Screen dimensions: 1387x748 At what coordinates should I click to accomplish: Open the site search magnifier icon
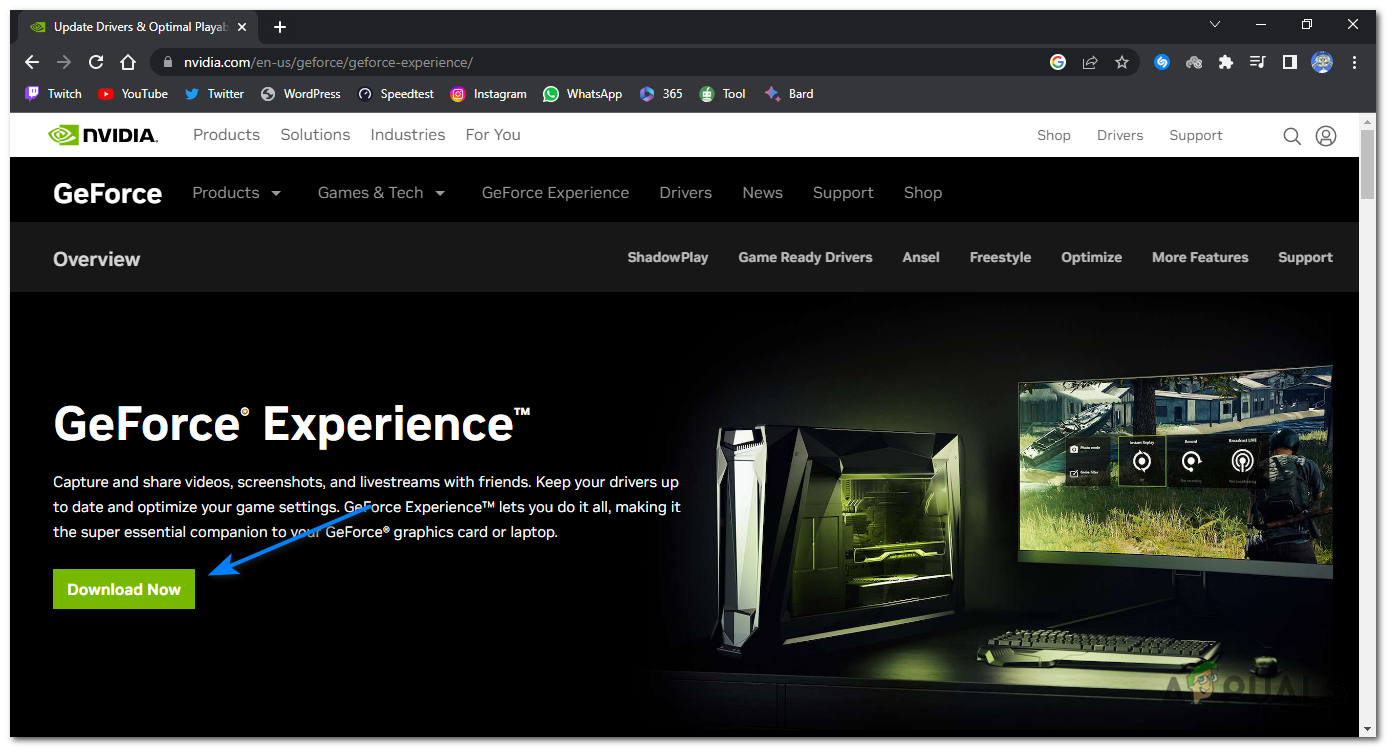click(x=1292, y=135)
